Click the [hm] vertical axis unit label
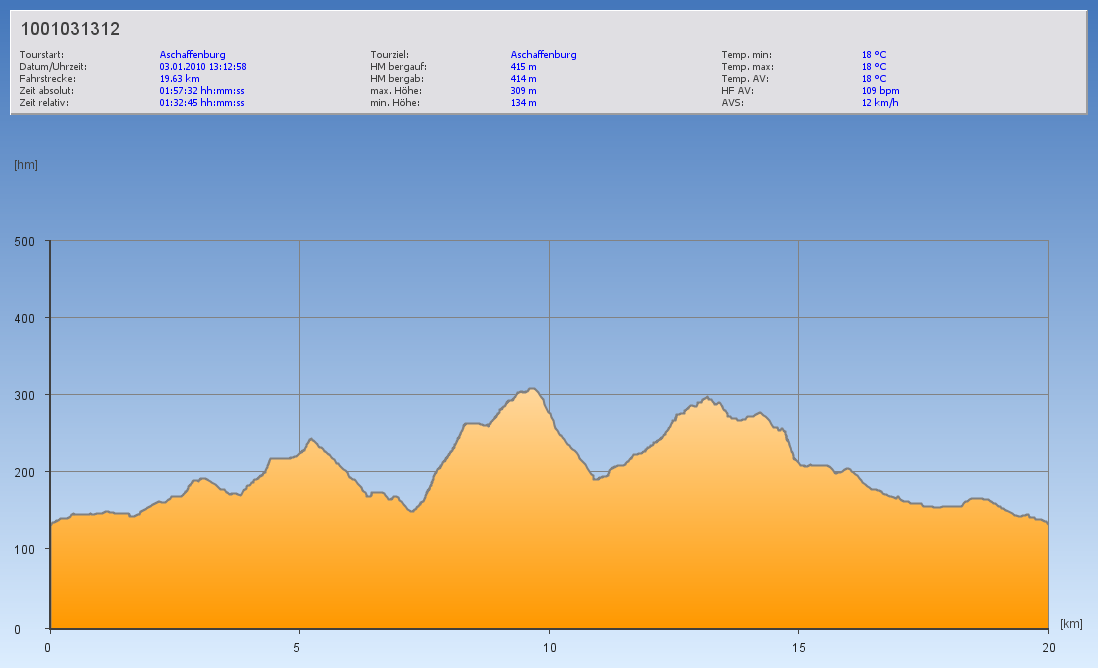 click(26, 165)
